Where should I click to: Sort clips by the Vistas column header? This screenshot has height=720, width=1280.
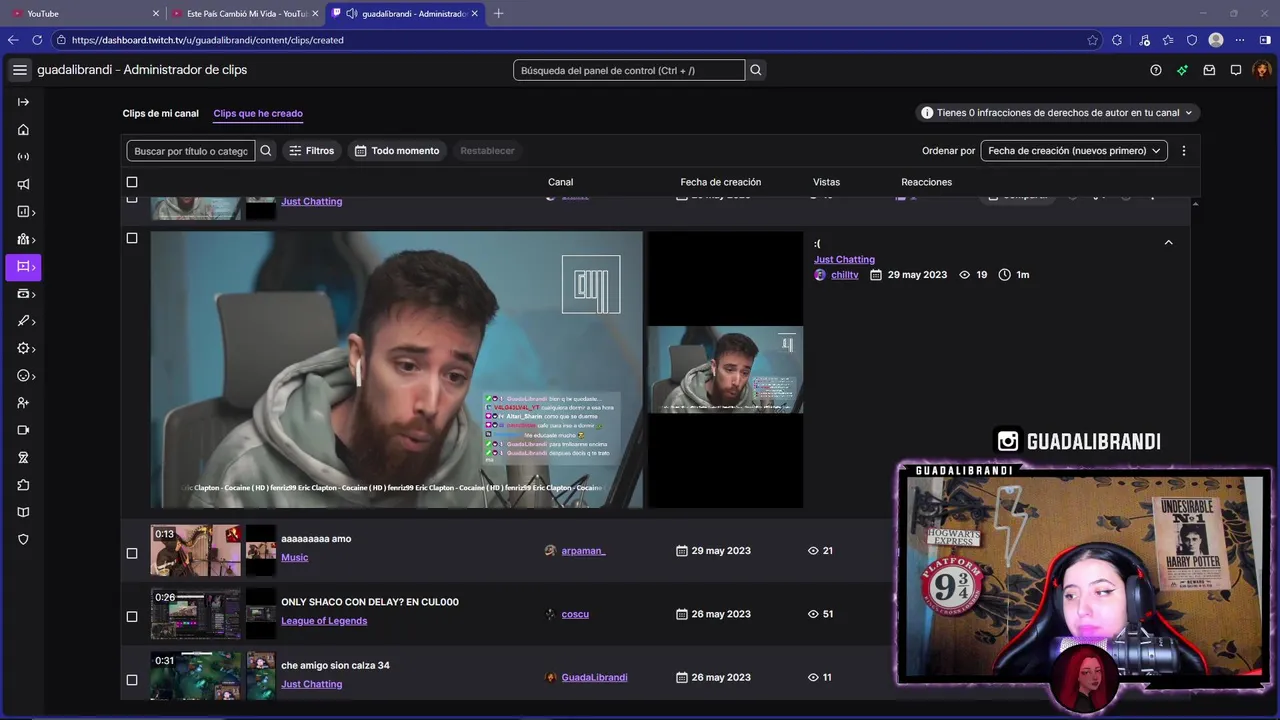click(826, 182)
